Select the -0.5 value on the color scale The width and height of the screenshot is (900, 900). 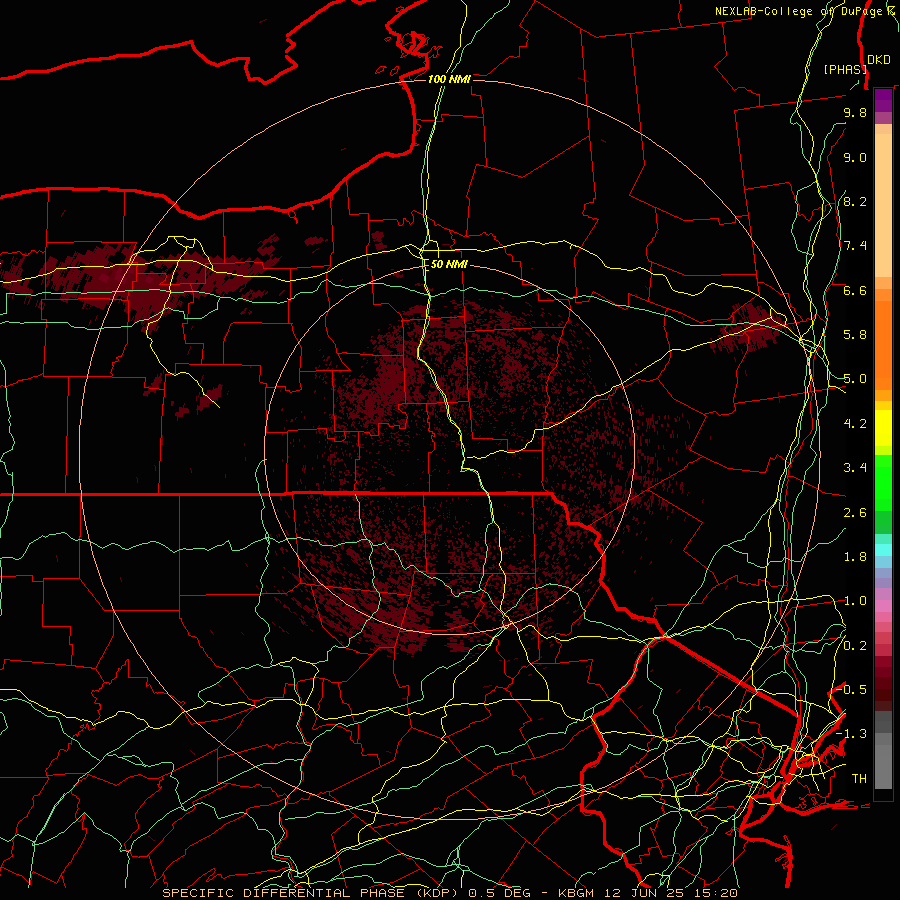click(x=852, y=690)
